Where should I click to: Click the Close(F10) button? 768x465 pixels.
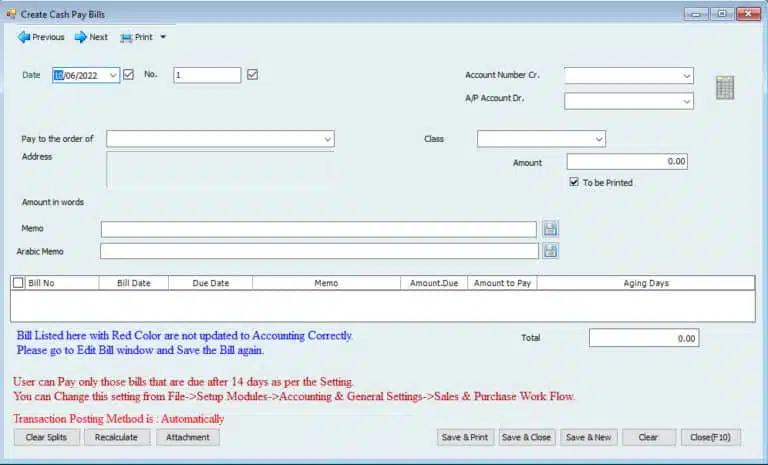coord(711,437)
